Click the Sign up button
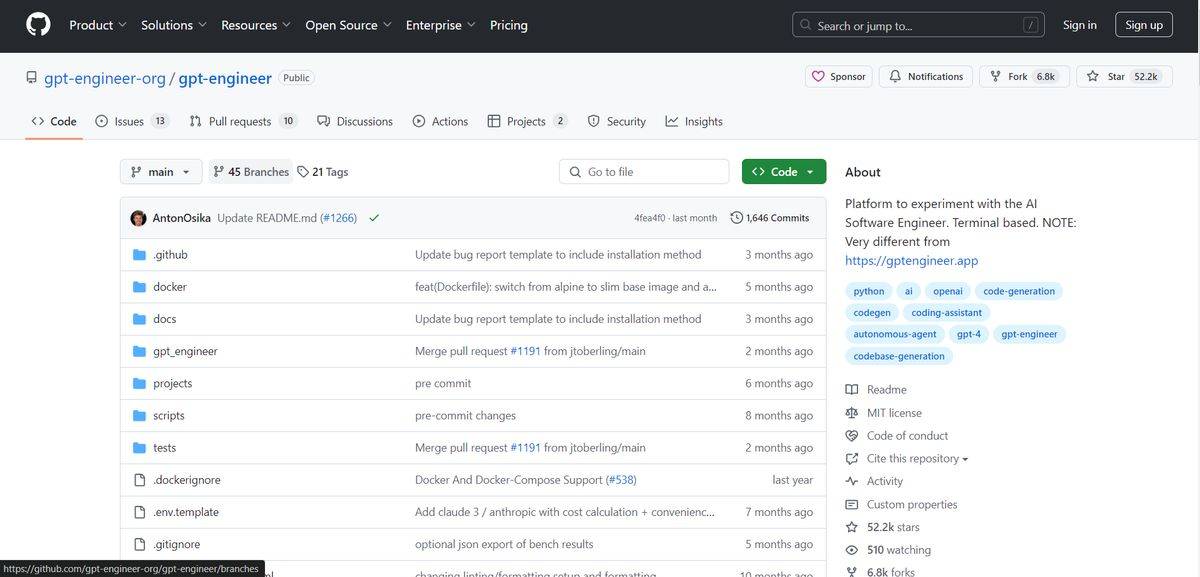The height and width of the screenshot is (577, 1200). pyautogui.click(x=1143, y=25)
